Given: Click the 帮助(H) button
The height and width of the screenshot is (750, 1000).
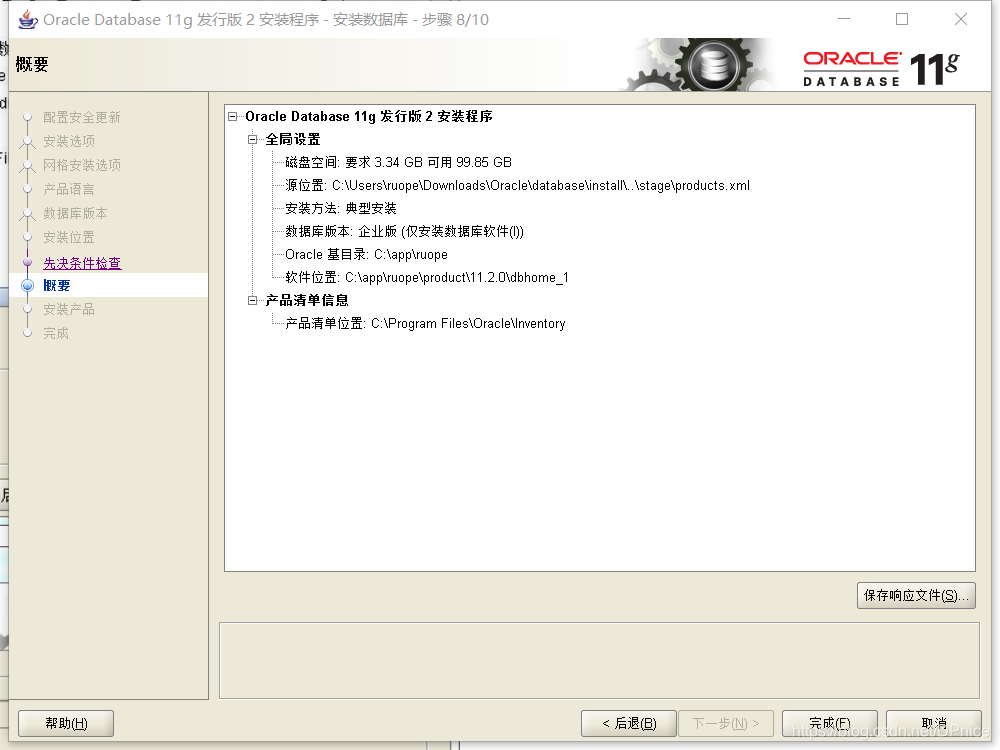Looking at the screenshot, I should 66,723.
